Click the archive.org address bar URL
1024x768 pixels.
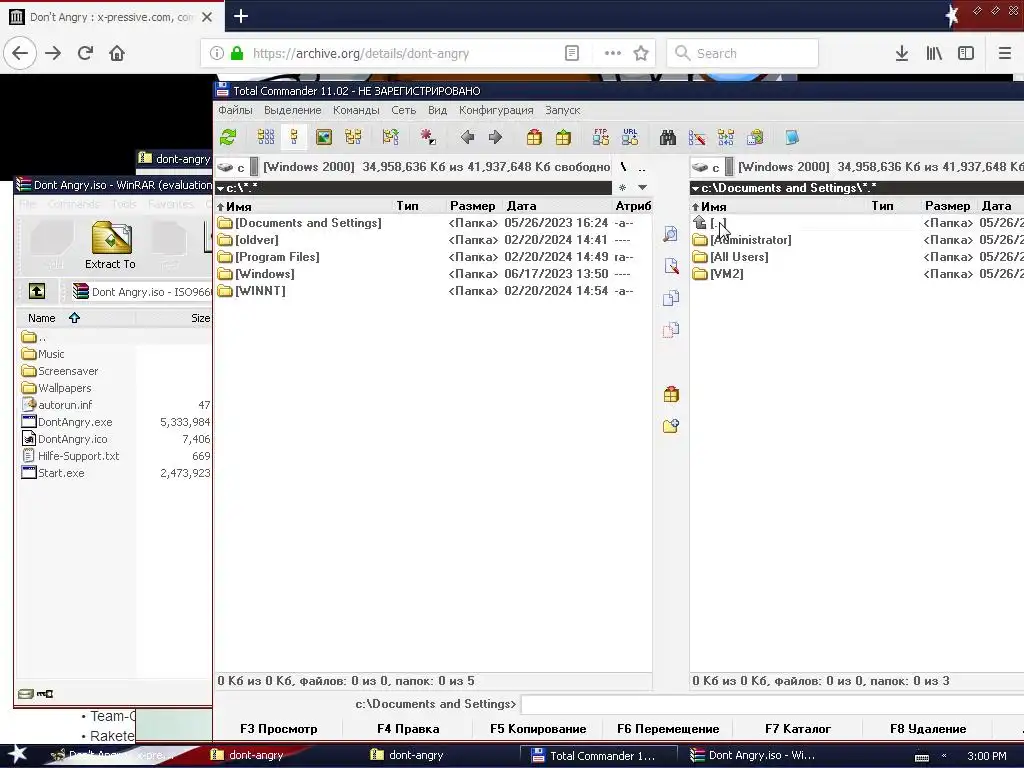[x=360, y=54]
